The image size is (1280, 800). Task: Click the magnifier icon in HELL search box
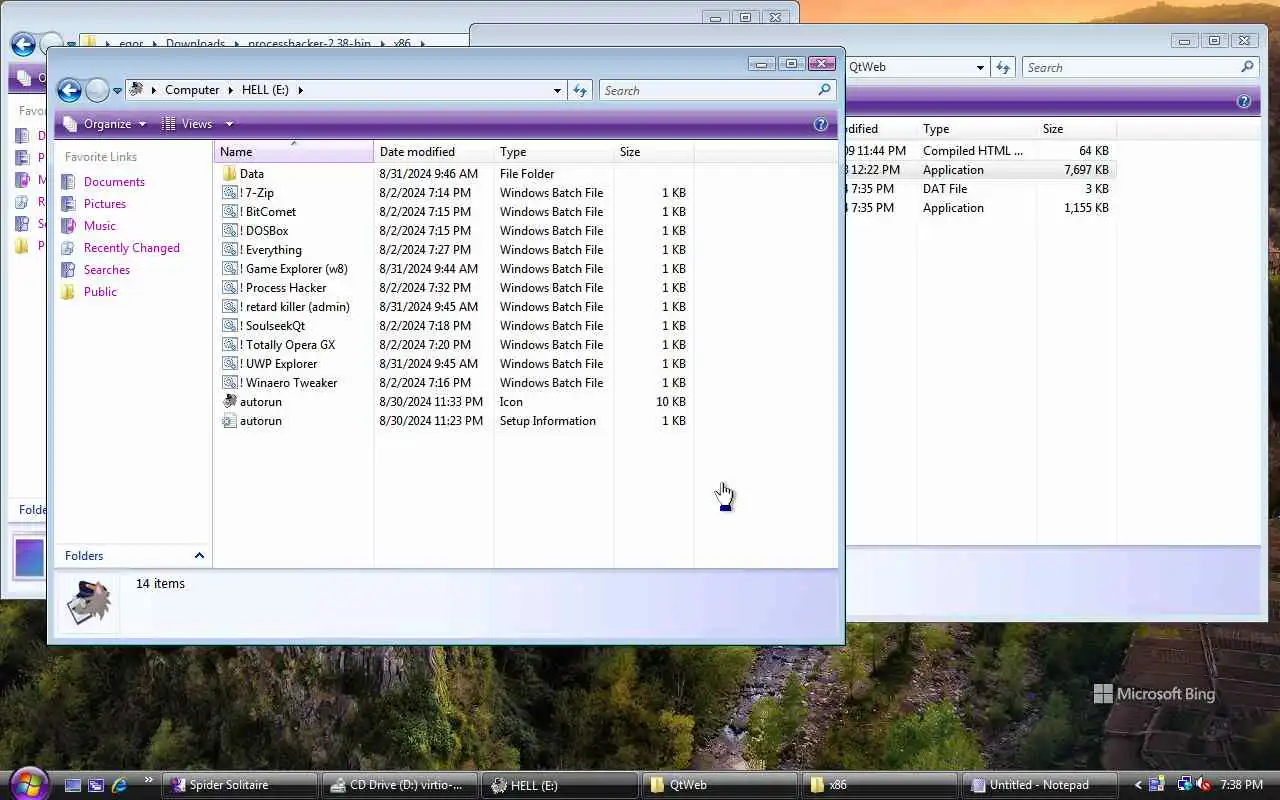(824, 90)
